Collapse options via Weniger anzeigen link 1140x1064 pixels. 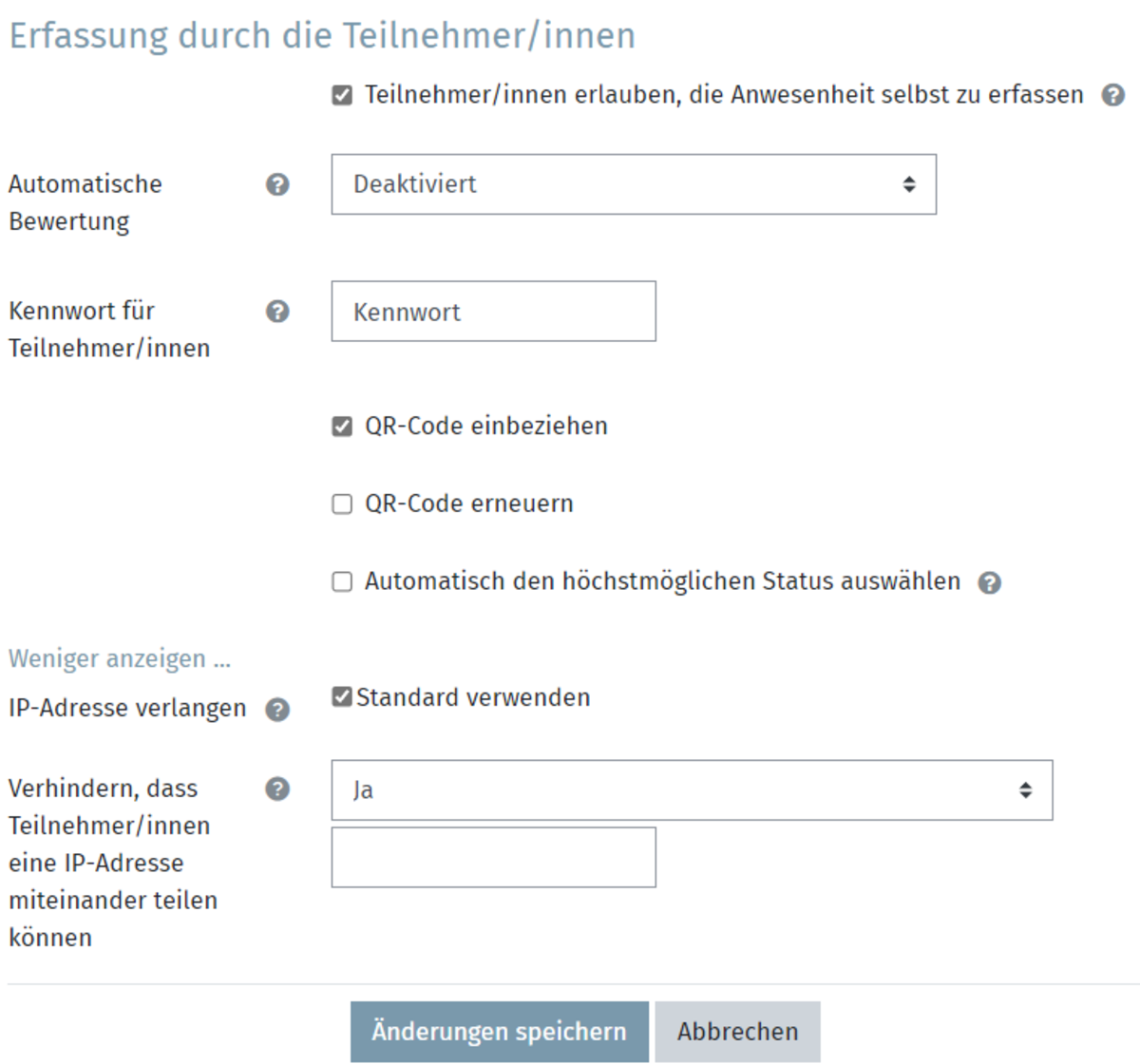120,658
